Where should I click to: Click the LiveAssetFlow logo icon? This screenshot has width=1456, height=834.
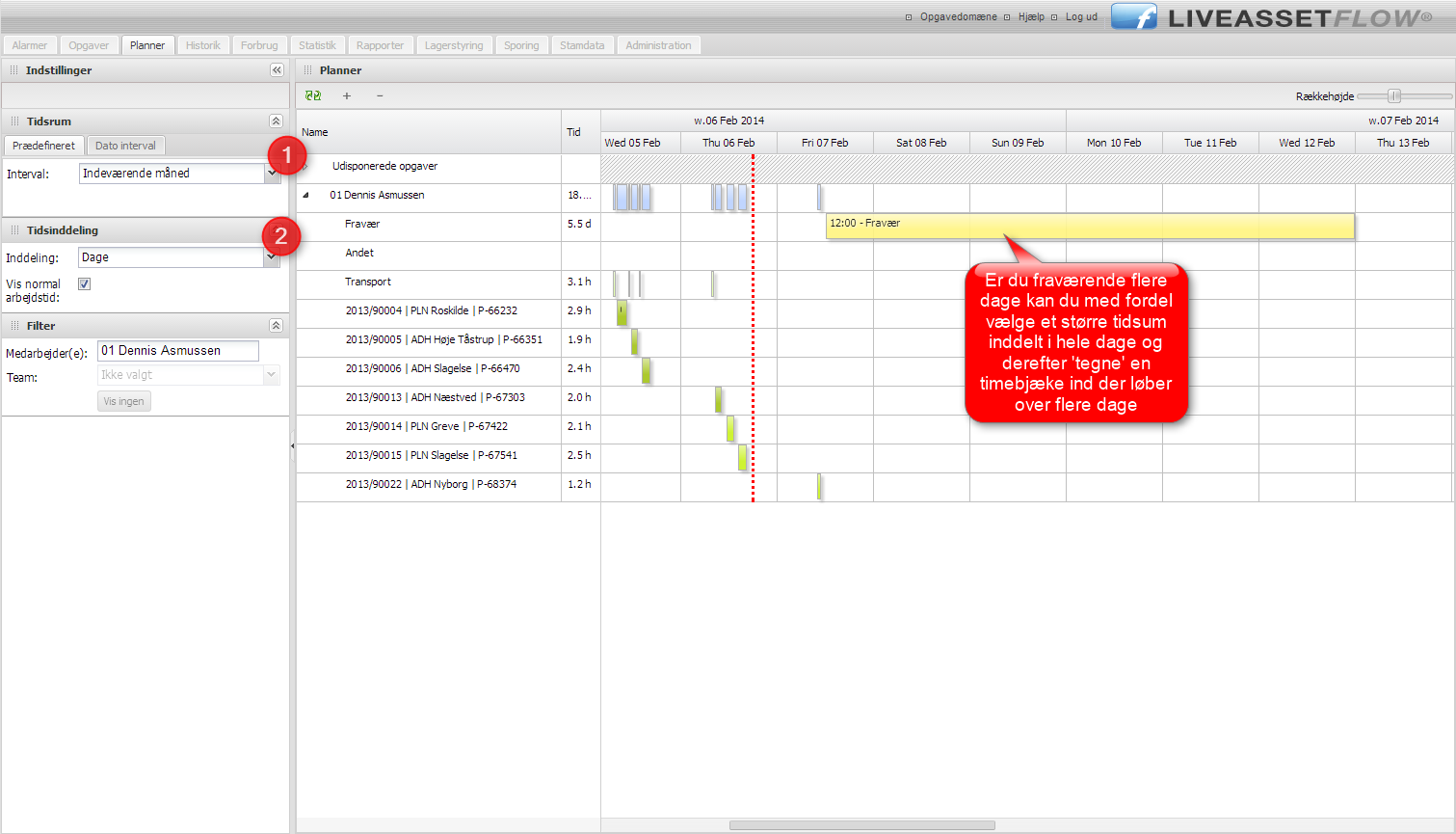(x=1134, y=17)
